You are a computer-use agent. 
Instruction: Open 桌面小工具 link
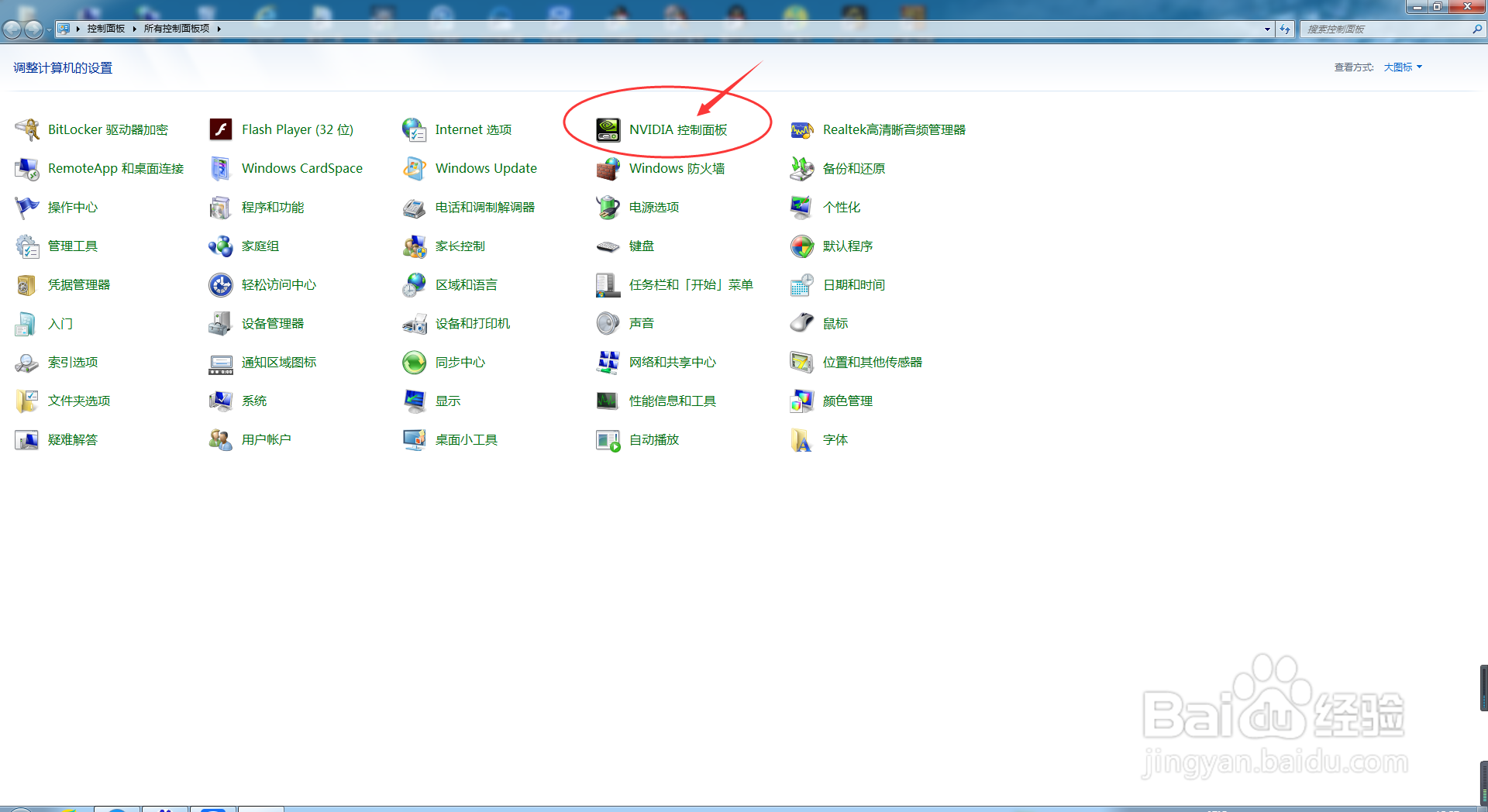[x=467, y=439]
